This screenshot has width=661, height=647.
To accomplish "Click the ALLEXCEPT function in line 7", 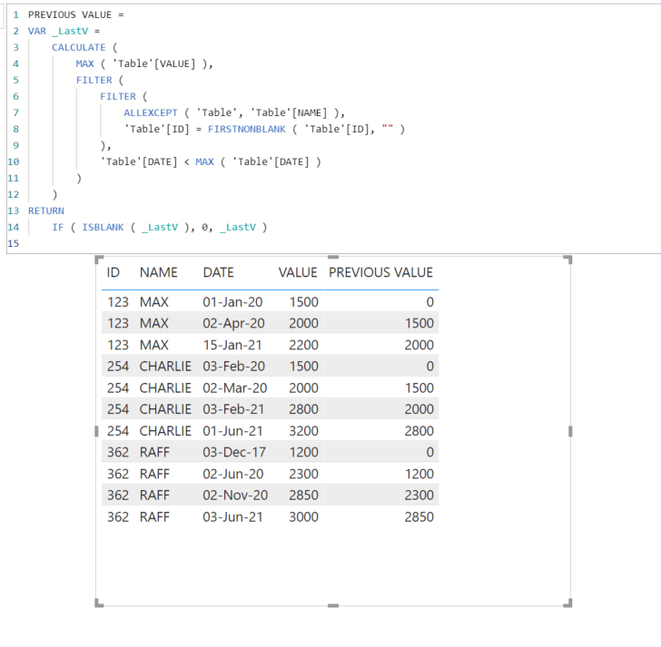I will (x=150, y=113).
